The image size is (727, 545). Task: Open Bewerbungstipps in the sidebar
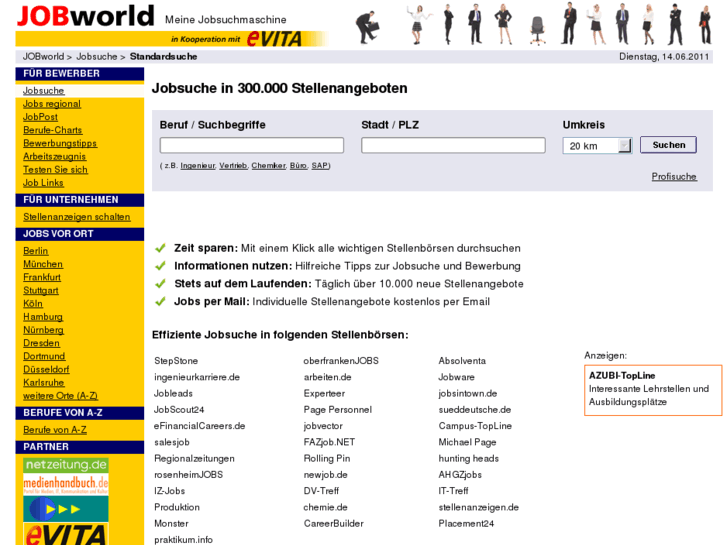click(60, 143)
